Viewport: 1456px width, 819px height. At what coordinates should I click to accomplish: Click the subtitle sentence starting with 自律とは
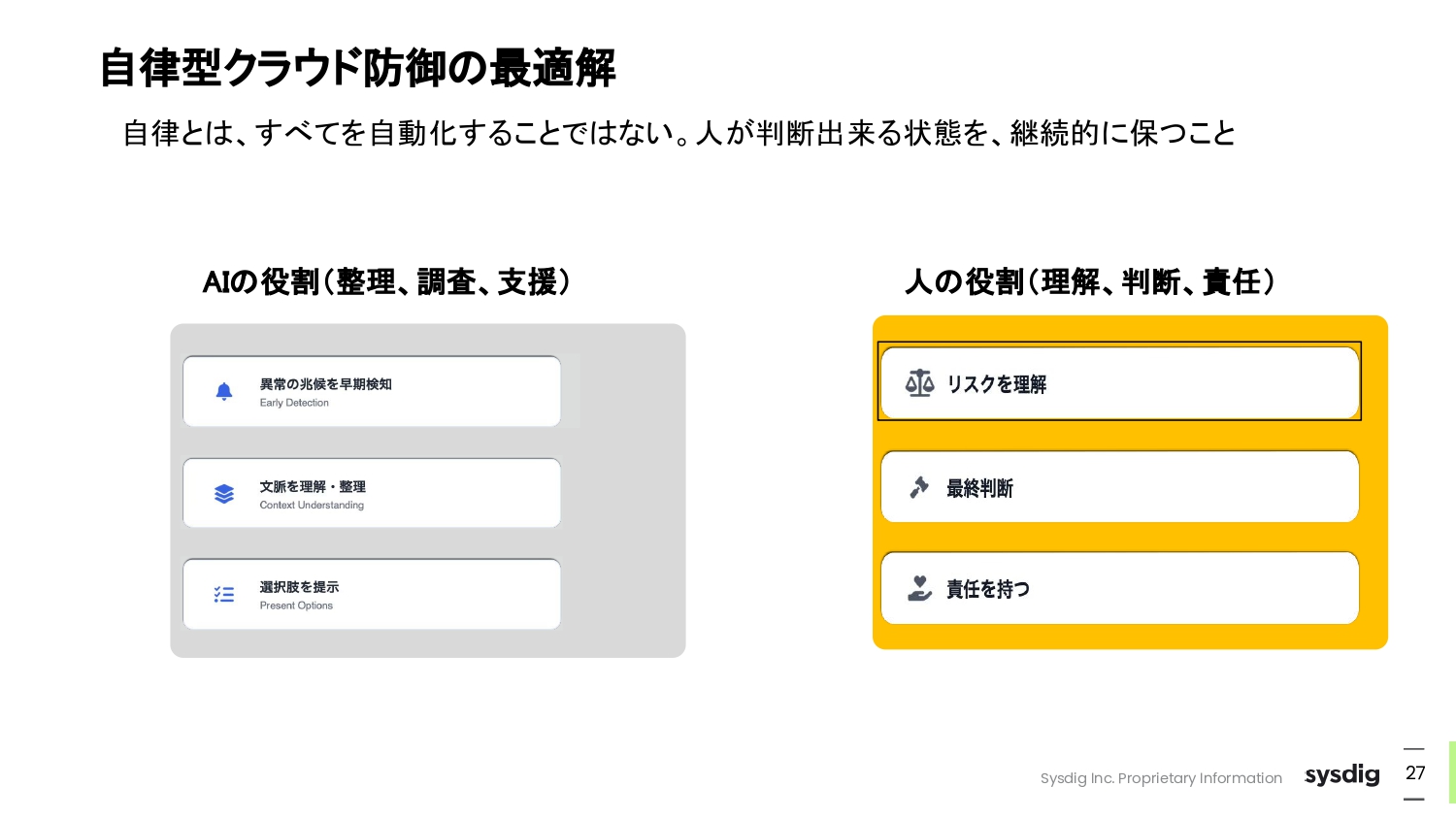[x=678, y=133]
